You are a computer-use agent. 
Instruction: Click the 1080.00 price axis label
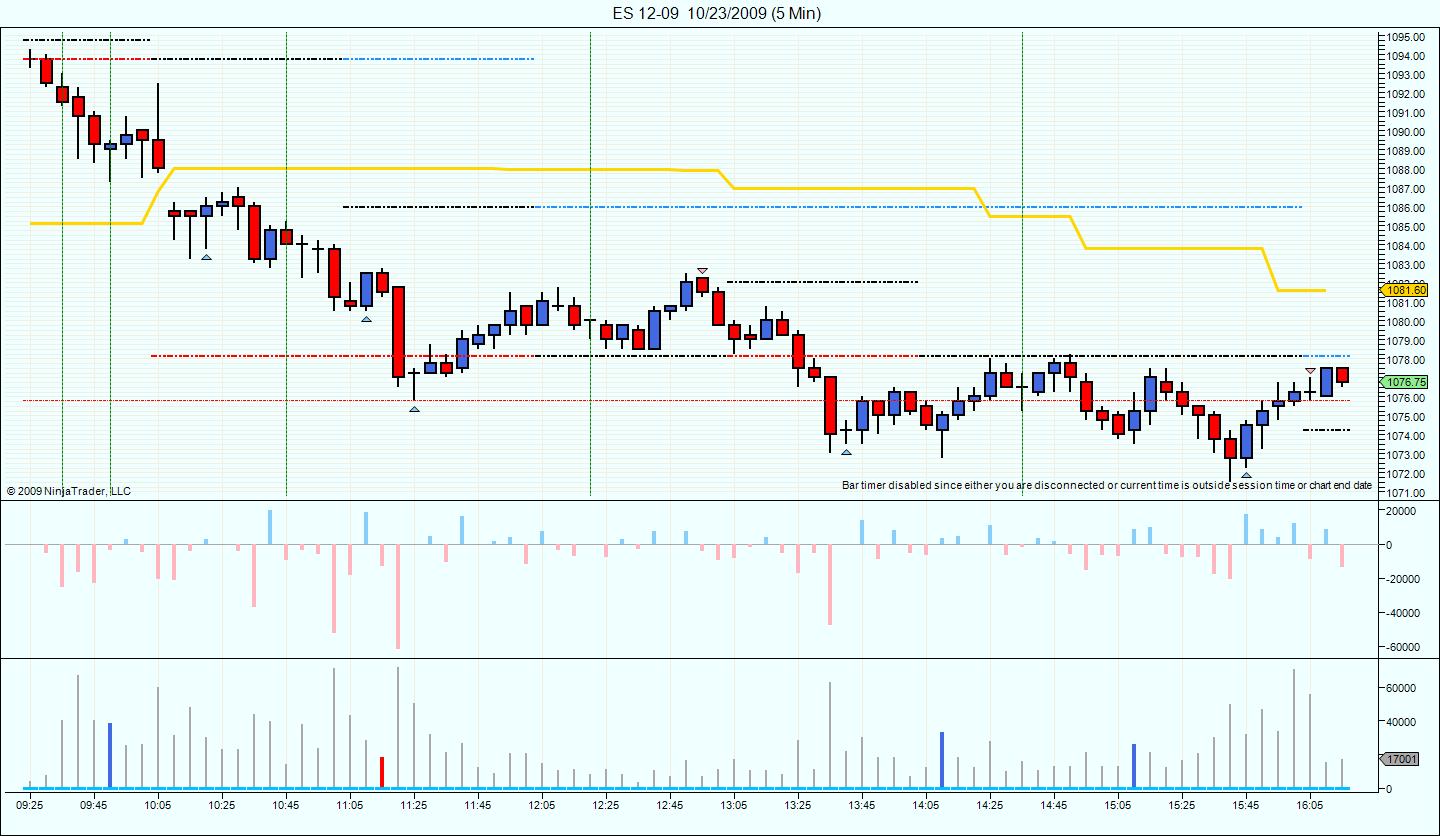click(x=1405, y=322)
